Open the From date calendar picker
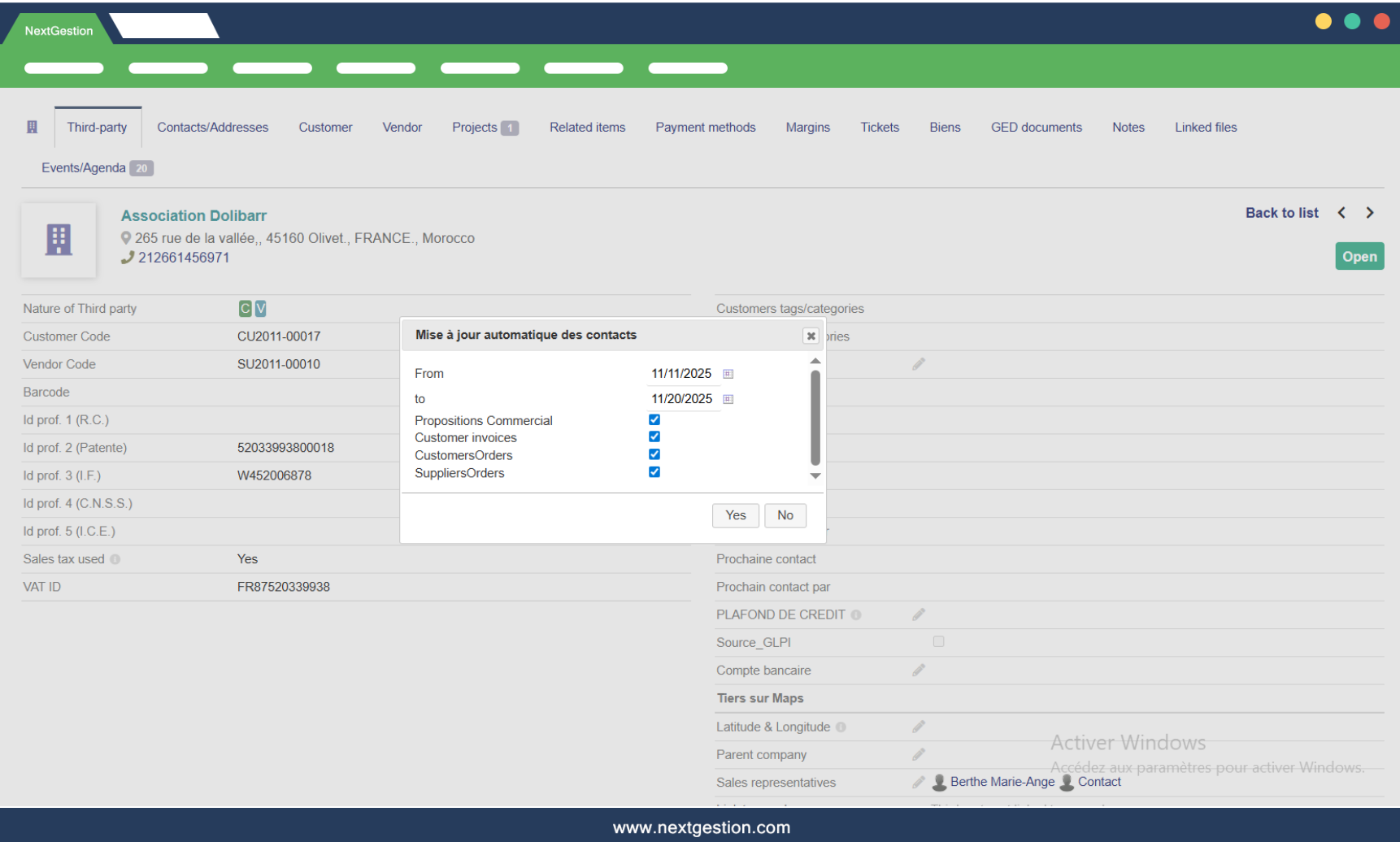The height and width of the screenshot is (842, 1400). (x=728, y=374)
